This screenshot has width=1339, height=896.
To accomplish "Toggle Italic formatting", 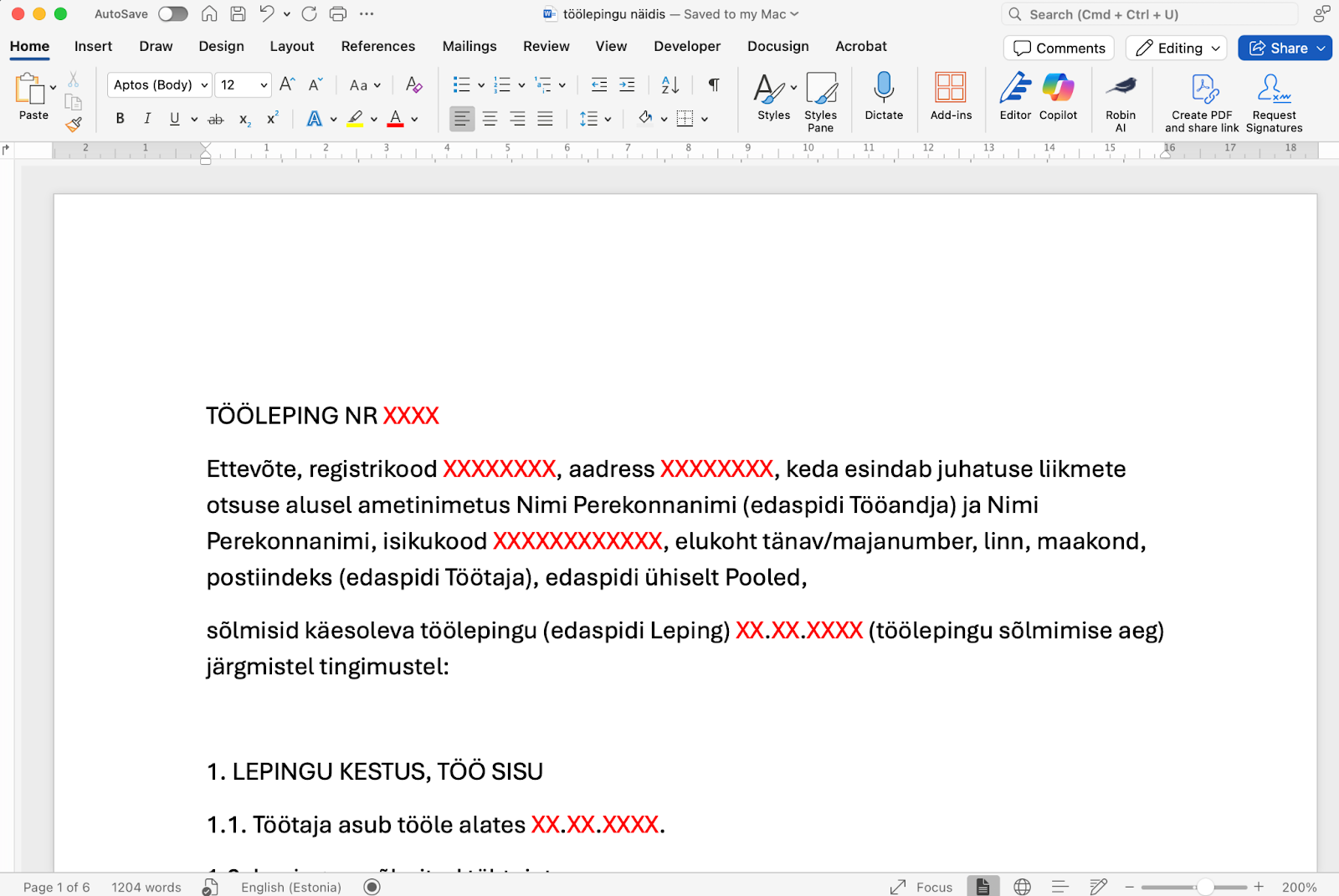I will pyautogui.click(x=147, y=119).
